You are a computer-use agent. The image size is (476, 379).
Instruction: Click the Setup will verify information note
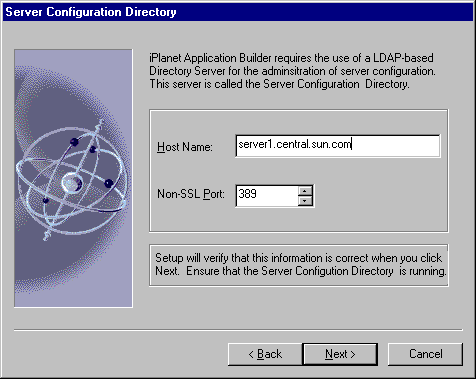pyautogui.click(x=300, y=264)
